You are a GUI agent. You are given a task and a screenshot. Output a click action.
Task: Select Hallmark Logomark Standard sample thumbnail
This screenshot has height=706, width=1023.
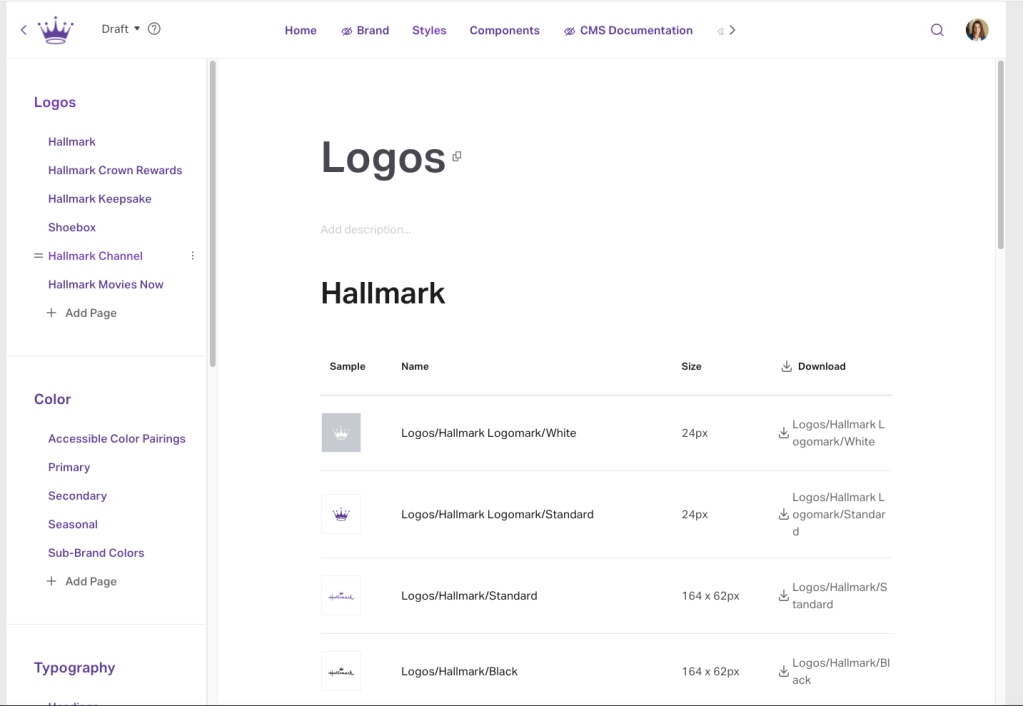click(x=341, y=515)
